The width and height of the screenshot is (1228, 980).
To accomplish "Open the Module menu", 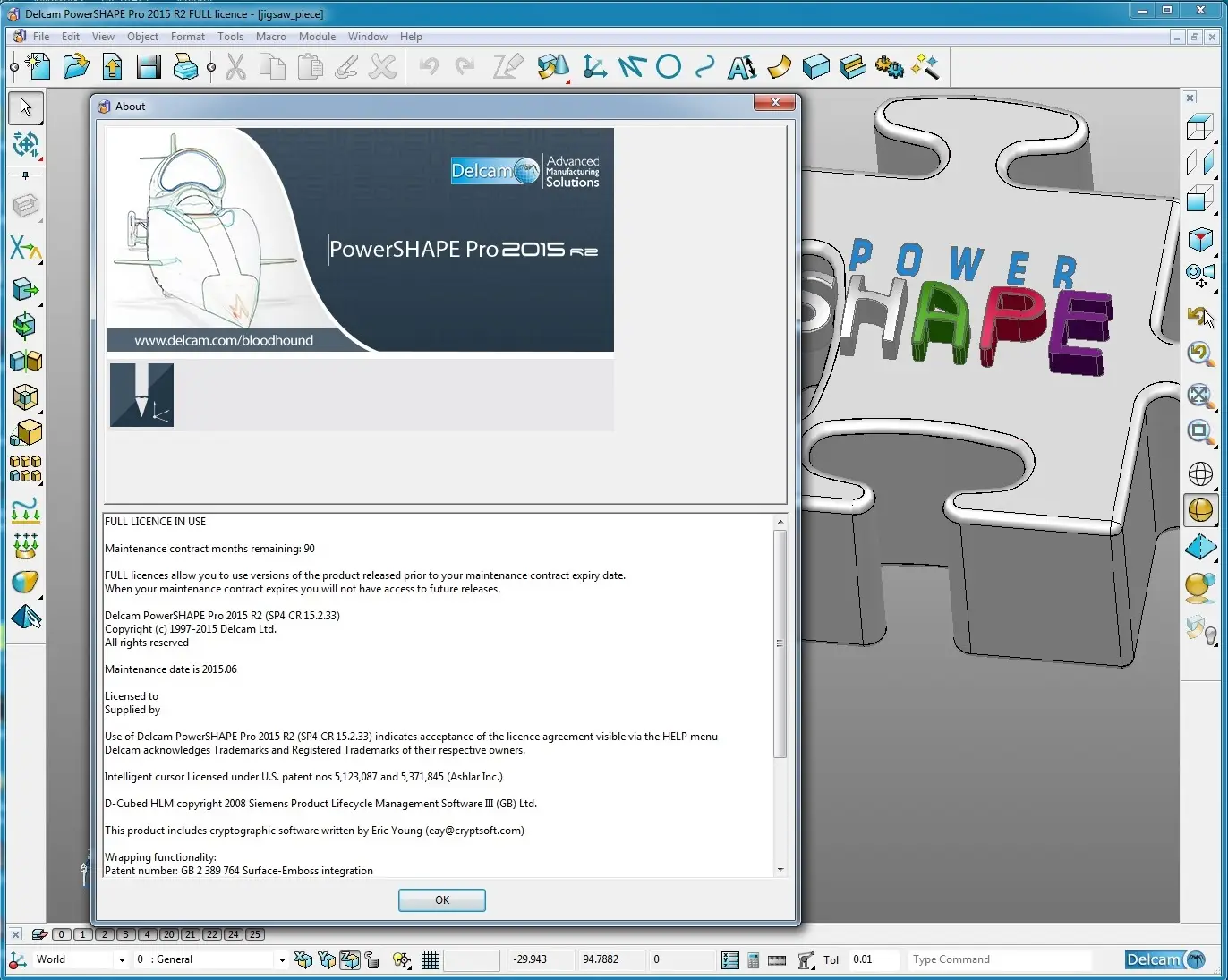I will pos(317,37).
